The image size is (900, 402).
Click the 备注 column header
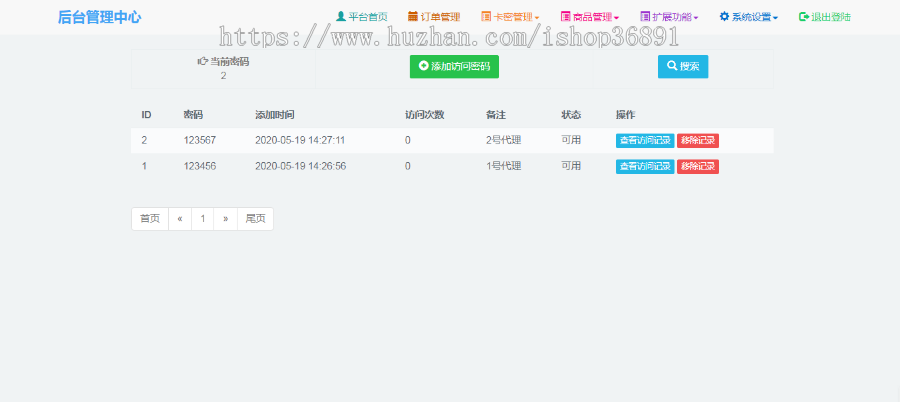click(x=496, y=115)
